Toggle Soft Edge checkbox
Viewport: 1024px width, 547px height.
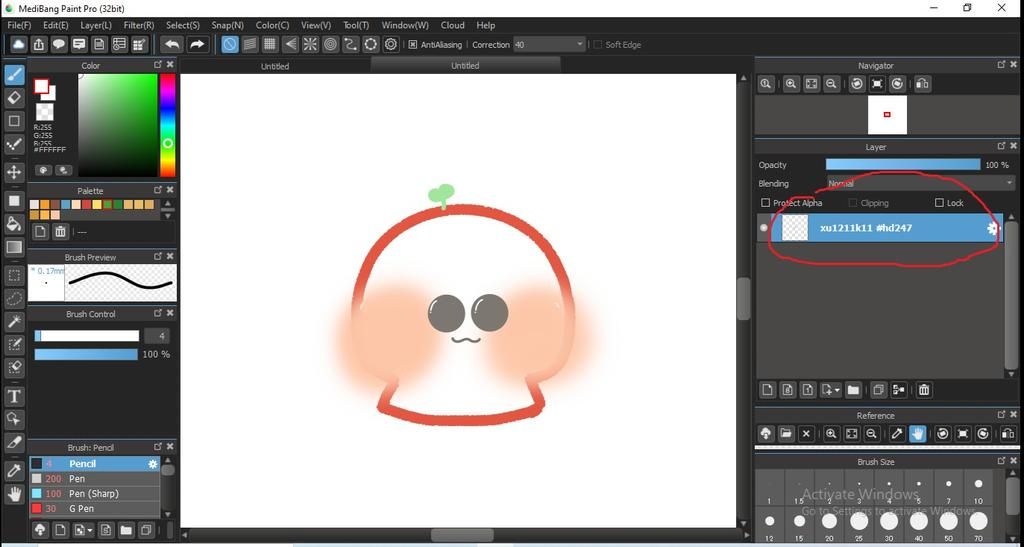pyautogui.click(x=597, y=44)
